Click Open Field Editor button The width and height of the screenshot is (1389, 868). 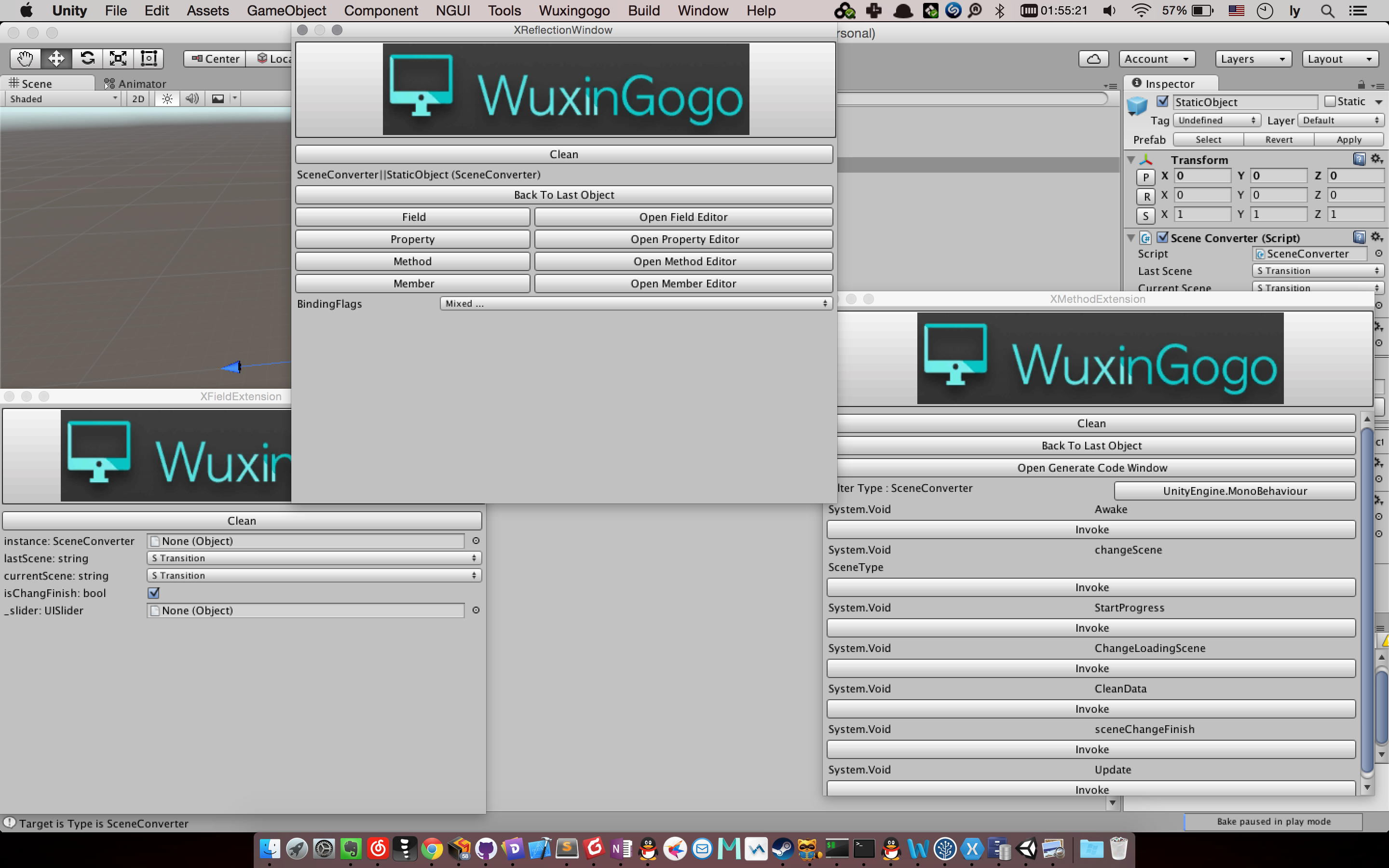click(x=683, y=217)
